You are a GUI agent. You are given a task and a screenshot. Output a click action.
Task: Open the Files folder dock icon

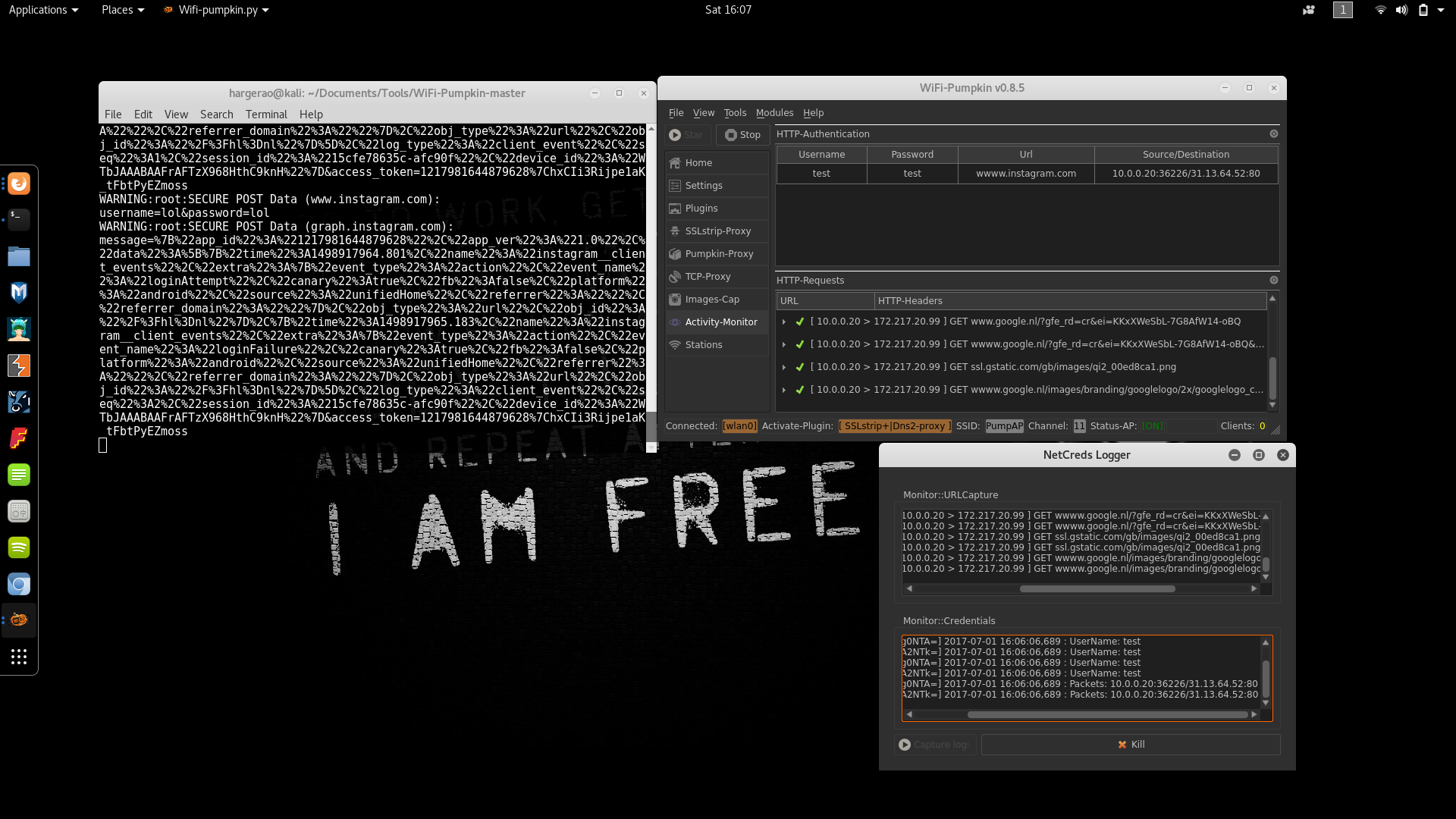(x=19, y=256)
